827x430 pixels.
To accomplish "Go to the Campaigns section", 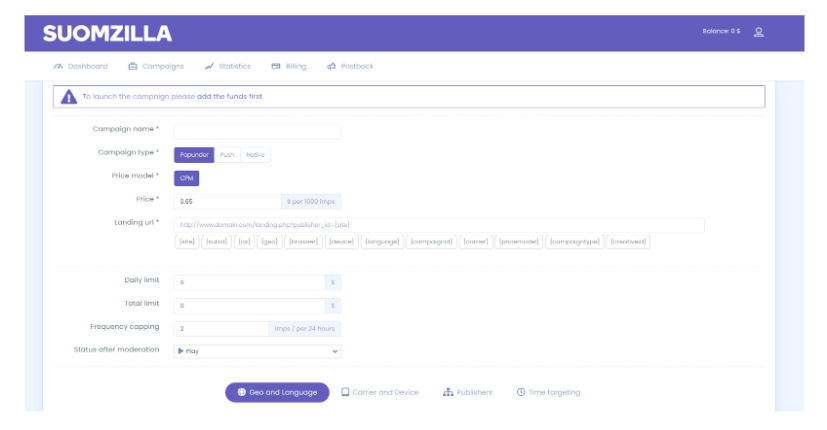I will [156, 66].
